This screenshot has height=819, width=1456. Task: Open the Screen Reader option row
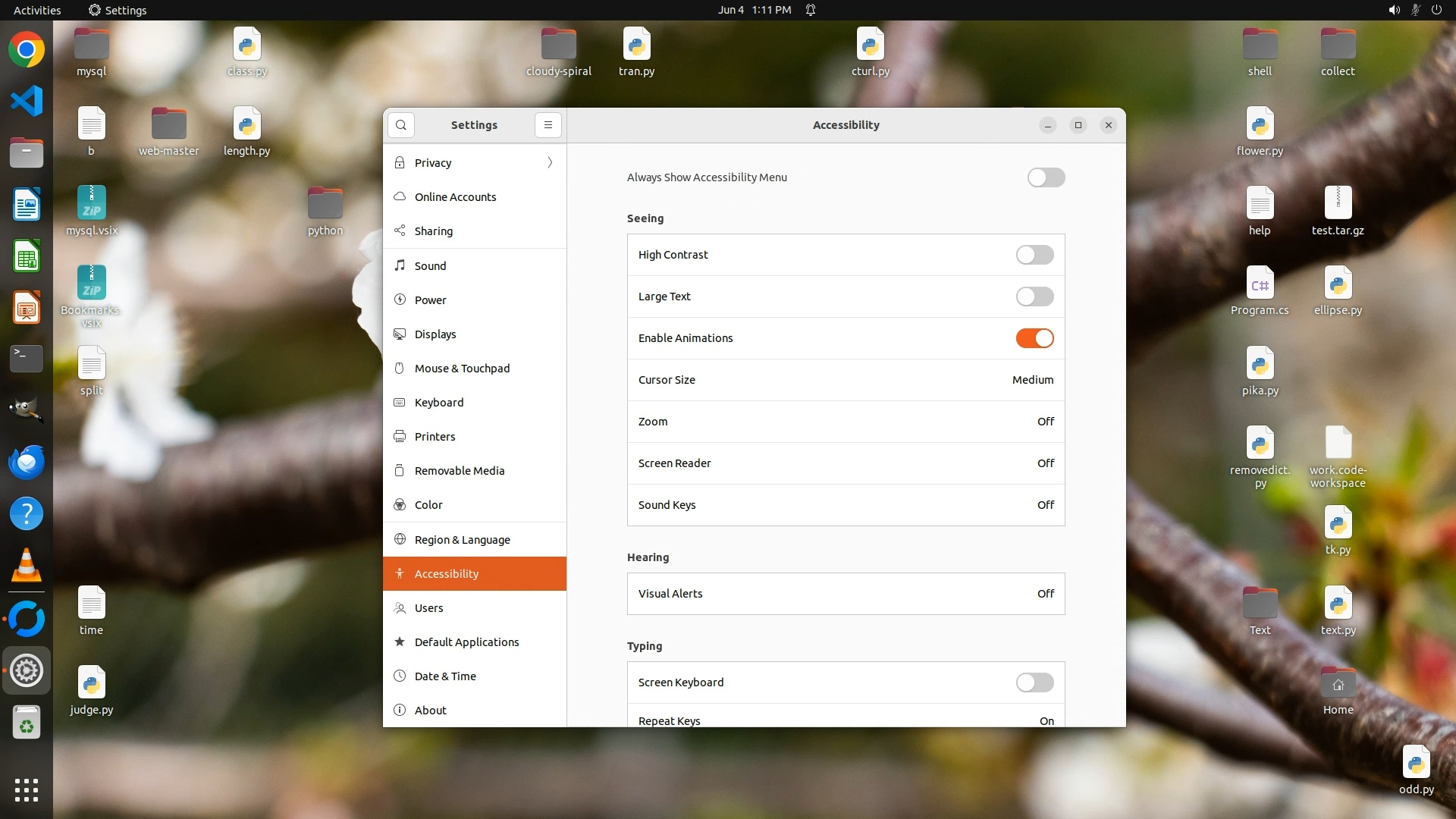(x=846, y=463)
